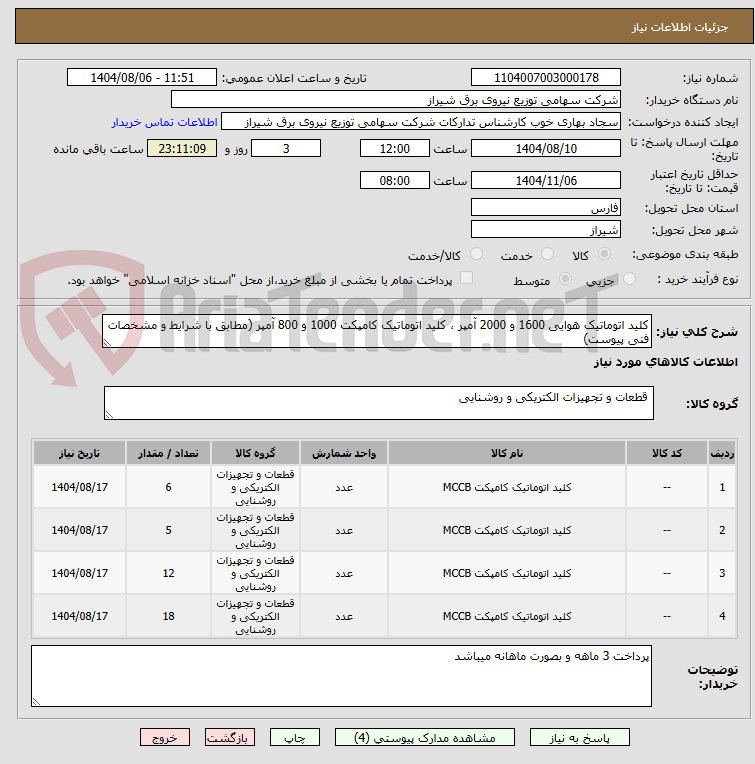Click the شرح کلی نیاز description box
The width and height of the screenshot is (755, 764).
click(x=377, y=331)
